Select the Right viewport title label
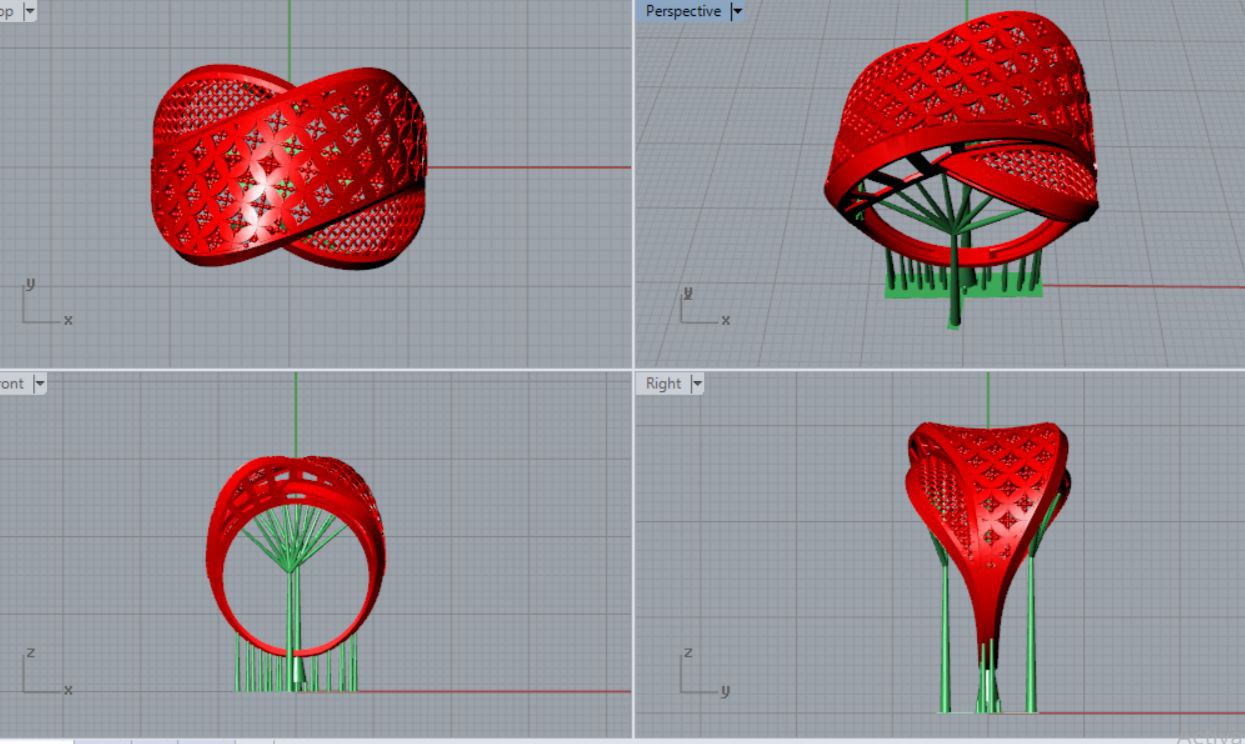 click(x=663, y=383)
